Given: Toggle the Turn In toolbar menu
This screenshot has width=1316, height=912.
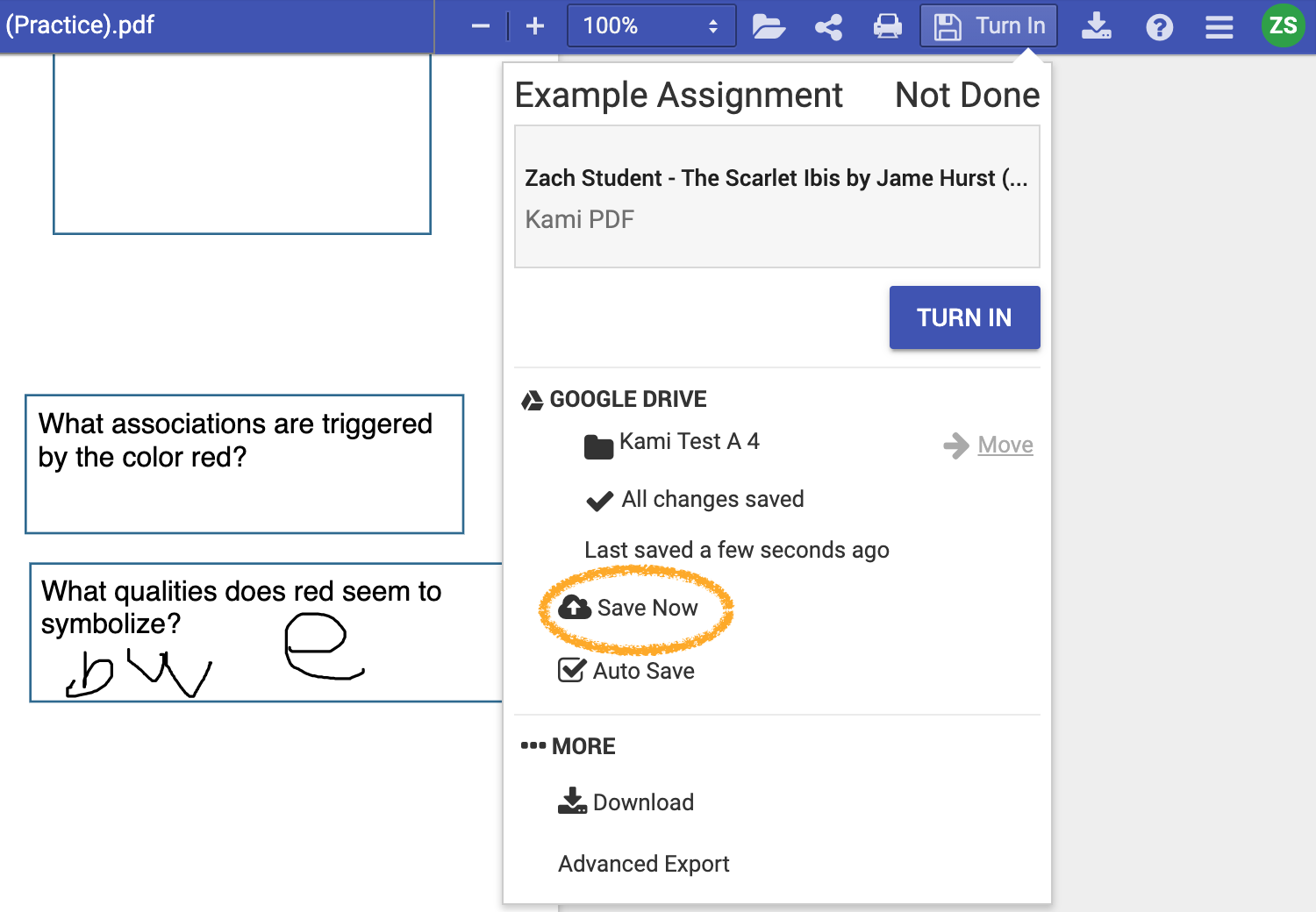Looking at the screenshot, I should [x=989, y=26].
